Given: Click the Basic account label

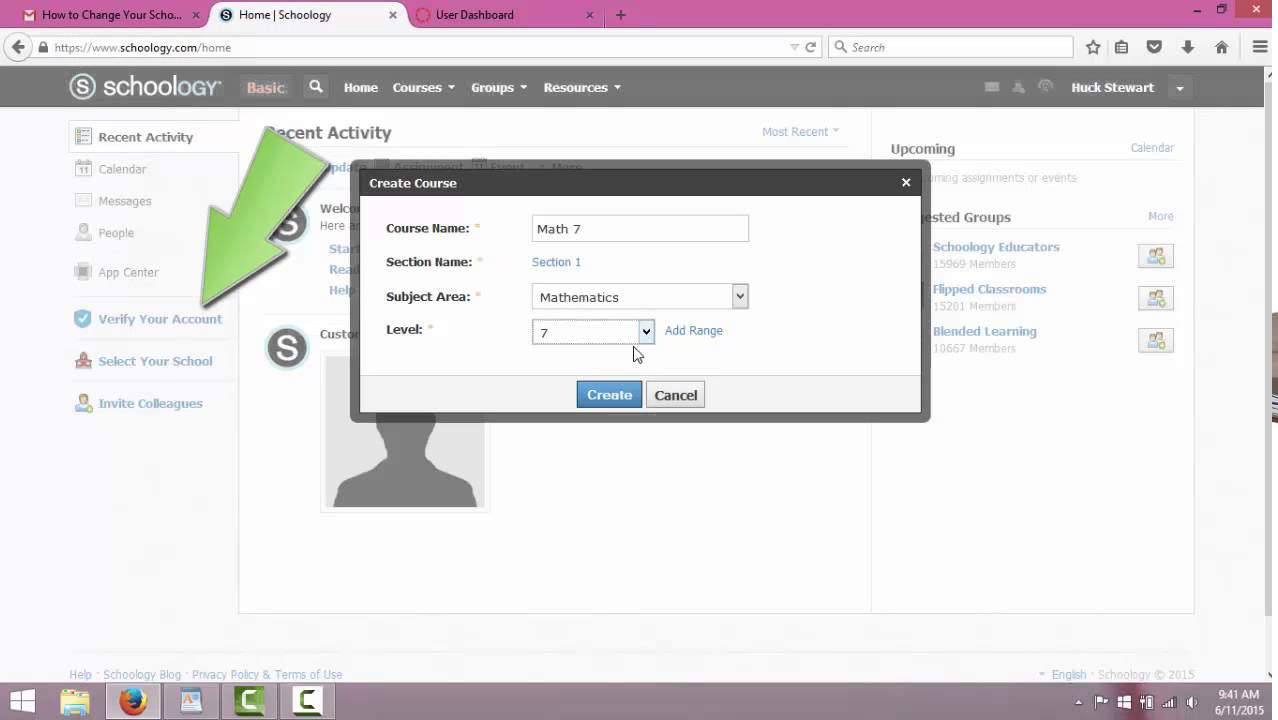Looking at the screenshot, I should 266,87.
